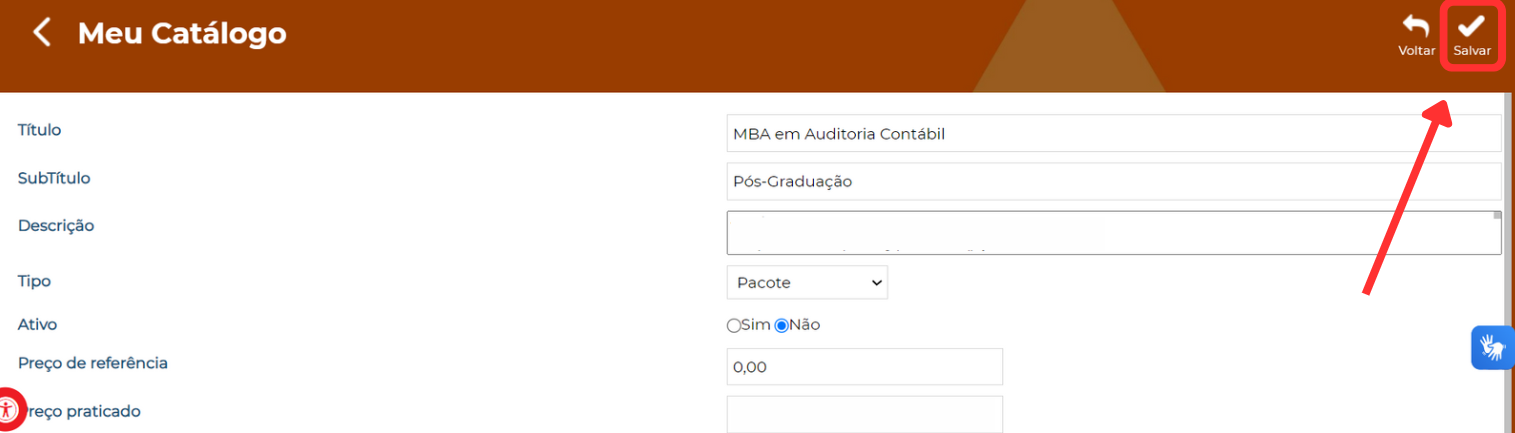Click the Voltar return arrow icon
The height and width of the screenshot is (433, 1515).
click(1416, 27)
